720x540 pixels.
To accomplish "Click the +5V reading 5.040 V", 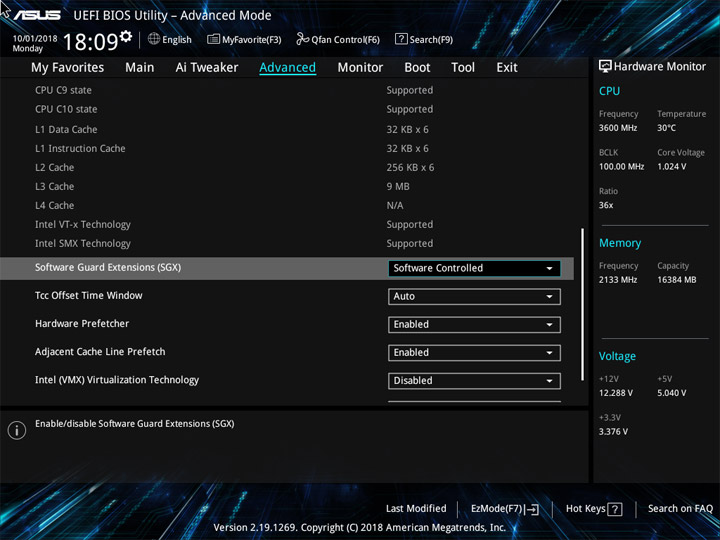I will click(x=671, y=393).
